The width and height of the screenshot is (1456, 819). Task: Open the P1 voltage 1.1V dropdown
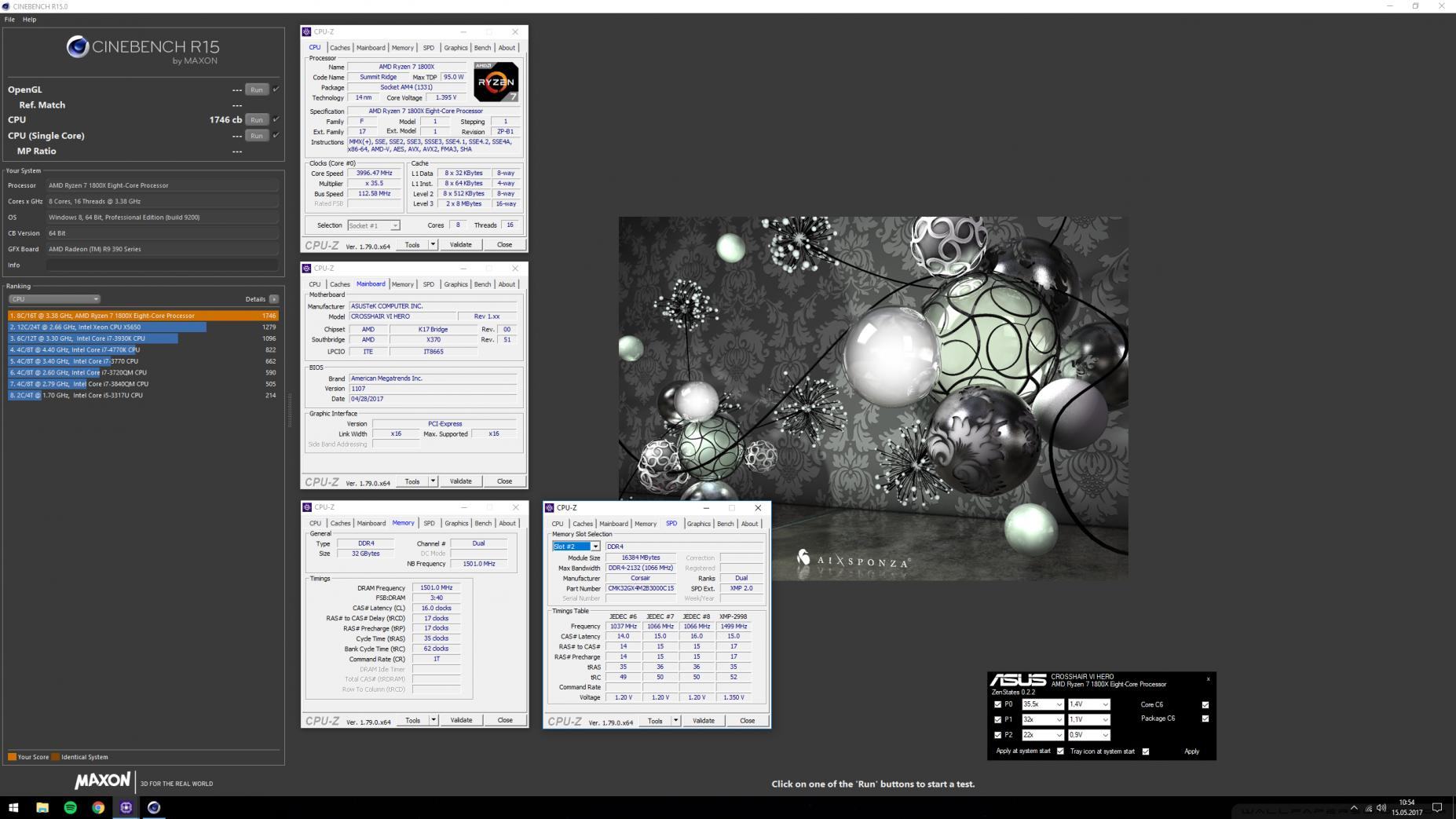pyautogui.click(x=1088, y=719)
